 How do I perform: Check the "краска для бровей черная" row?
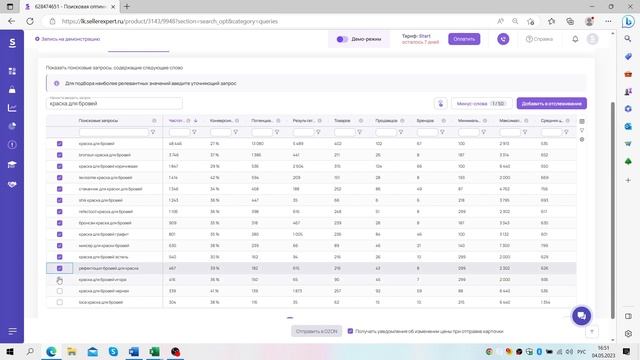pyautogui.click(x=60, y=291)
